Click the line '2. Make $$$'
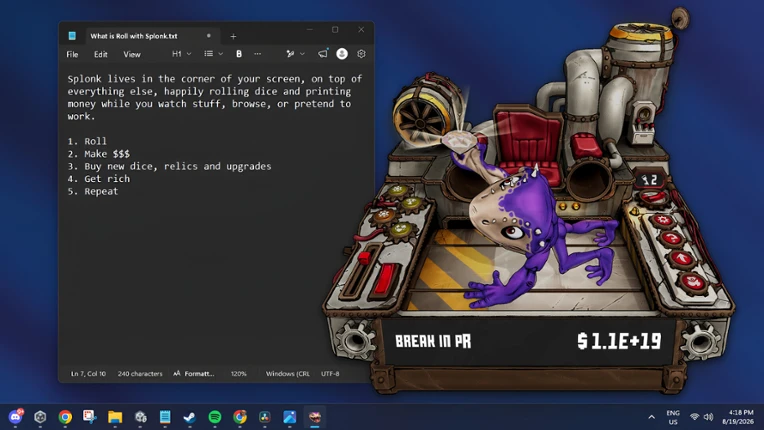This screenshot has height=430, width=764. tap(99, 154)
